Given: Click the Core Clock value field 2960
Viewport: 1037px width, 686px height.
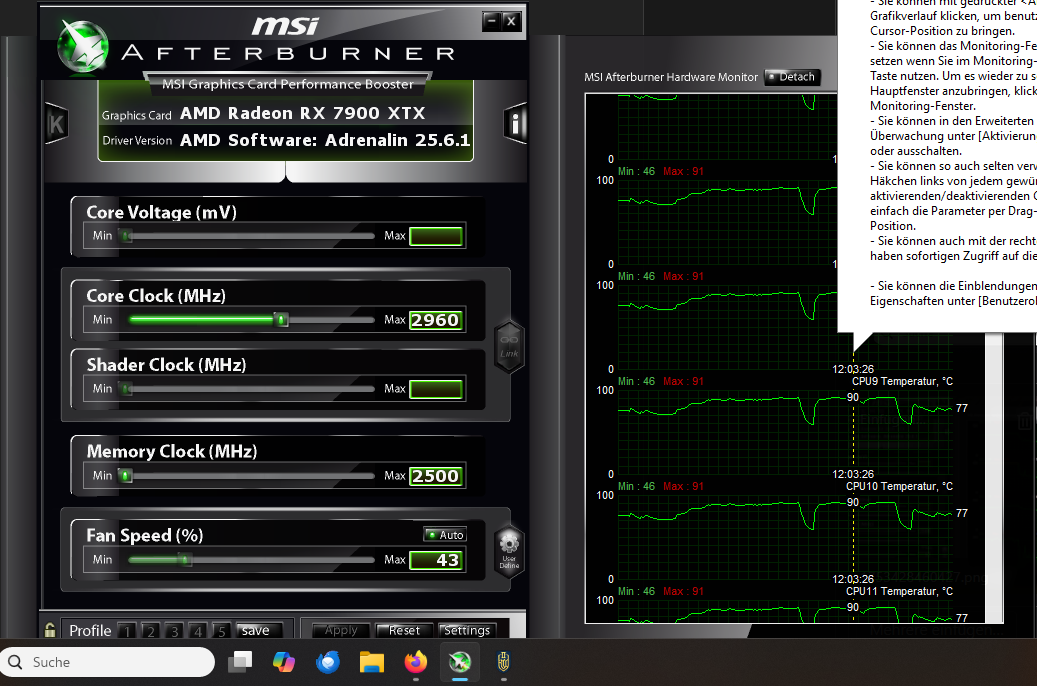Looking at the screenshot, I should pos(436,320).
